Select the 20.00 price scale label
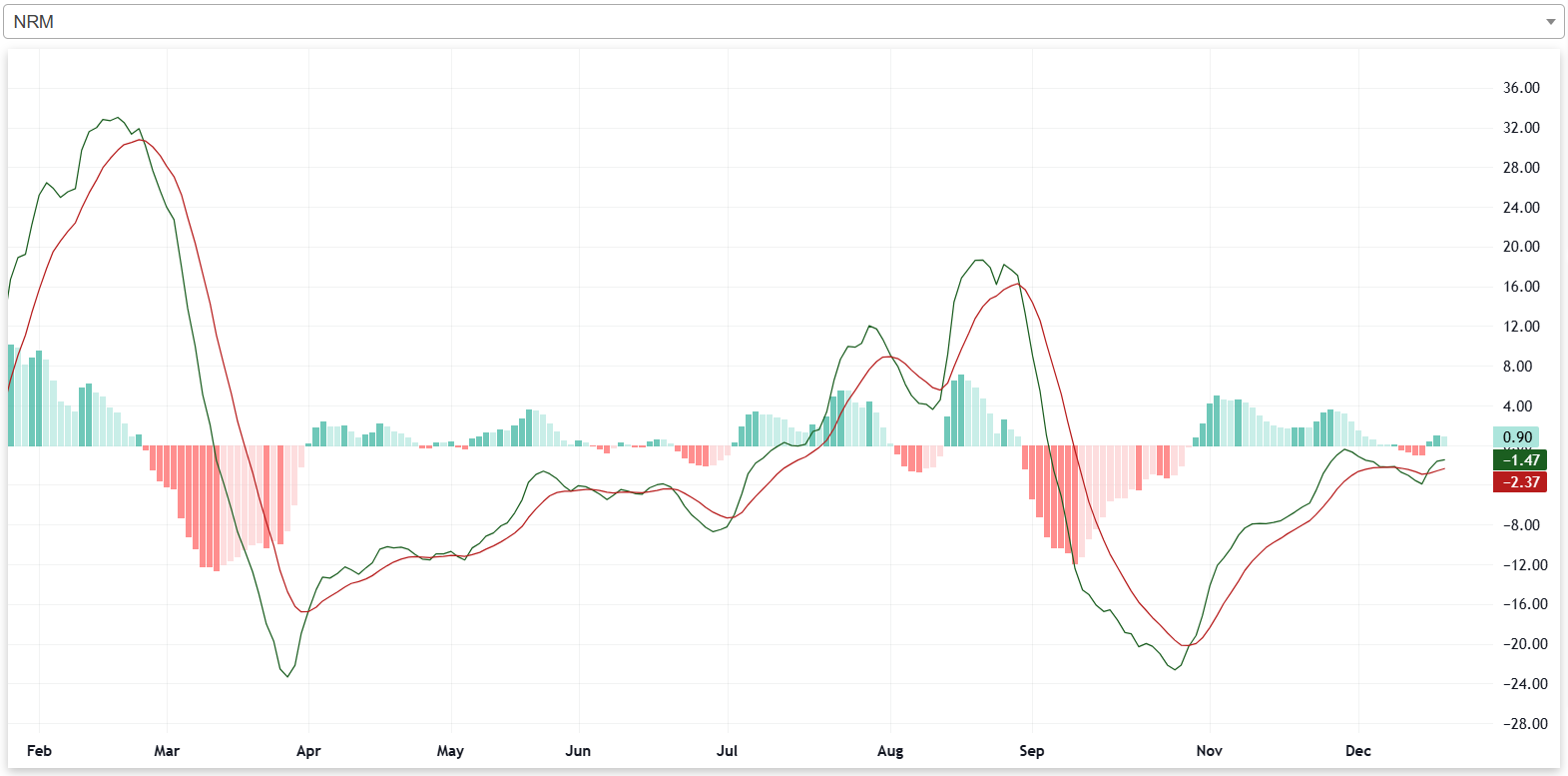Screen dimensions: 1568x776 coord(1521,247)
